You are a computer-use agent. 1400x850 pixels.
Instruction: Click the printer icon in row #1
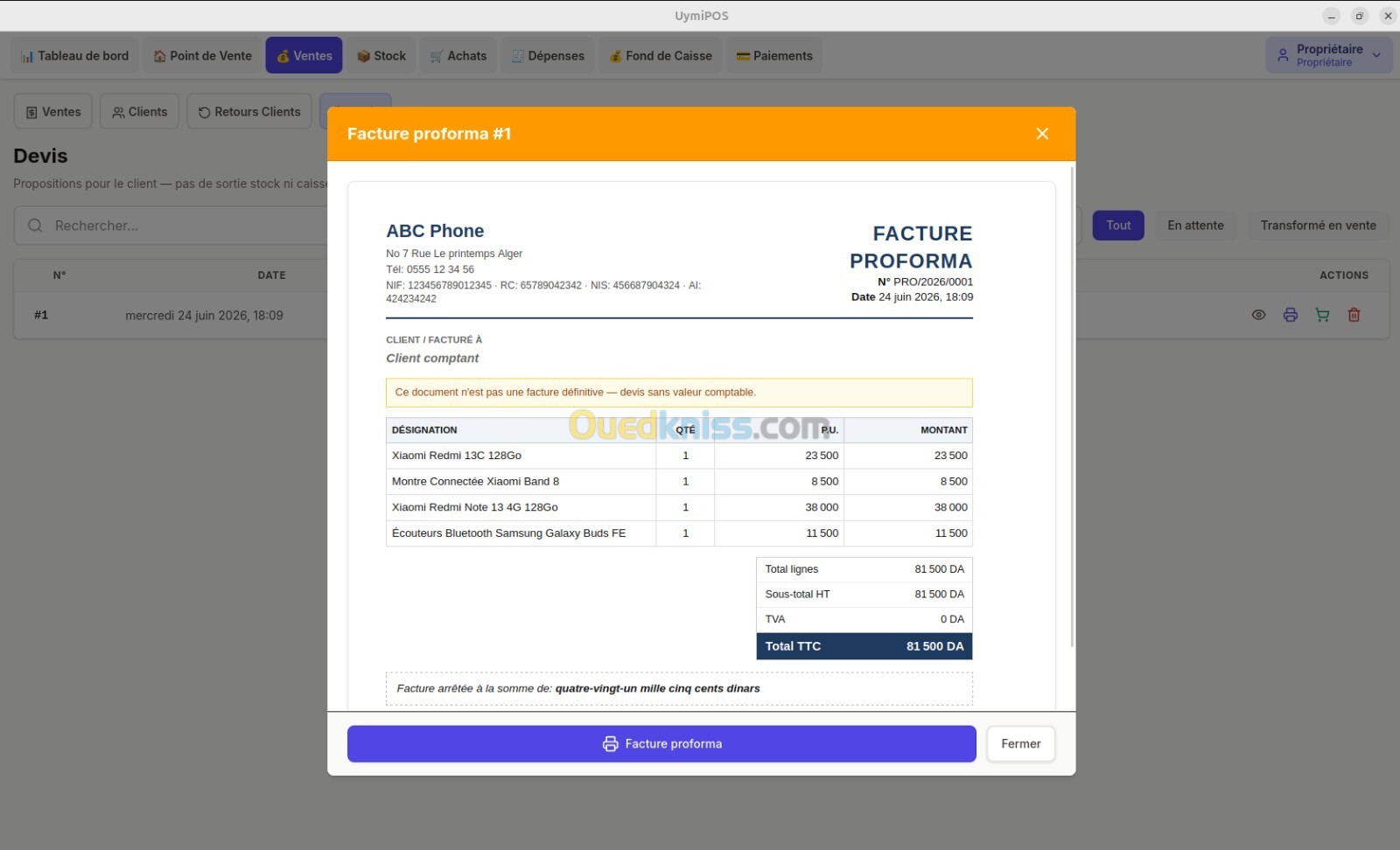pos(1290,315)
